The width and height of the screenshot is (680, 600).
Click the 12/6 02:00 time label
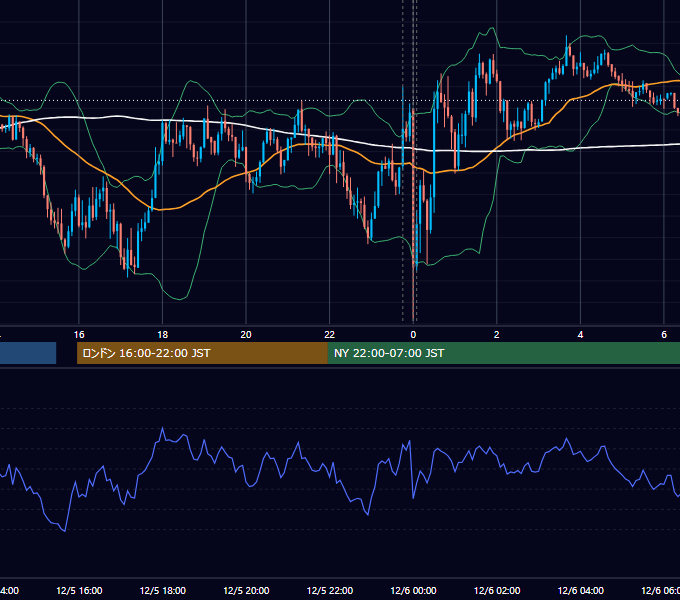pos(497,590)
